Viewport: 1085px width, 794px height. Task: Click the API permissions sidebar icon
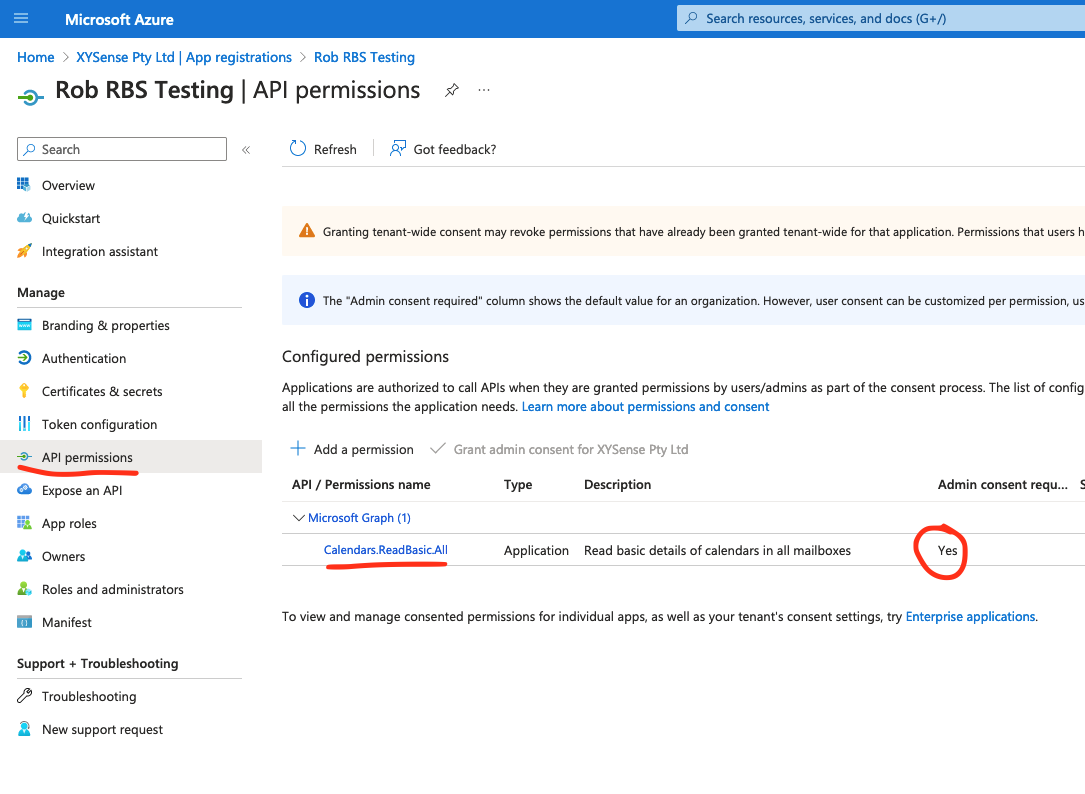coord(24,457)
